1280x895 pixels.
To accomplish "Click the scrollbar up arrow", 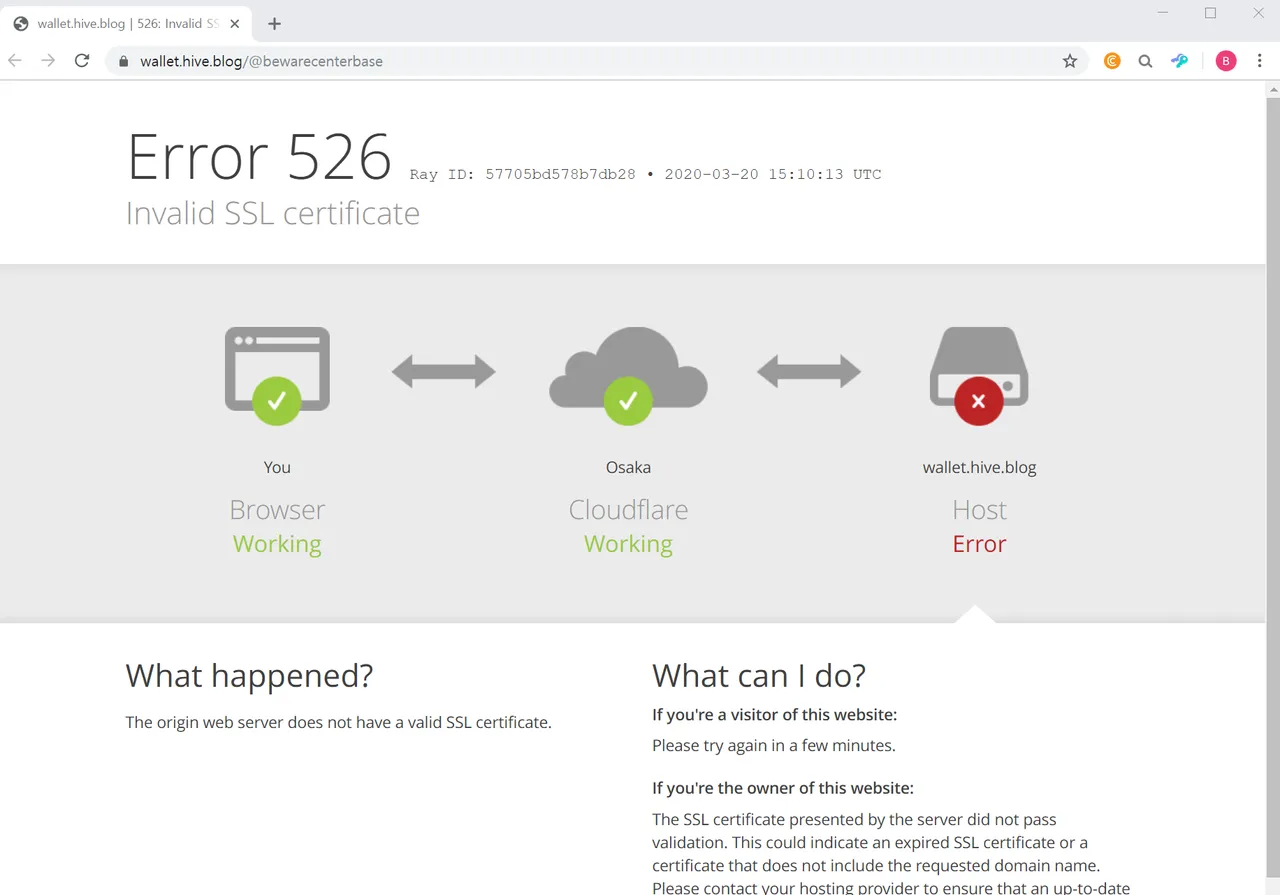I will point(1273,90).
